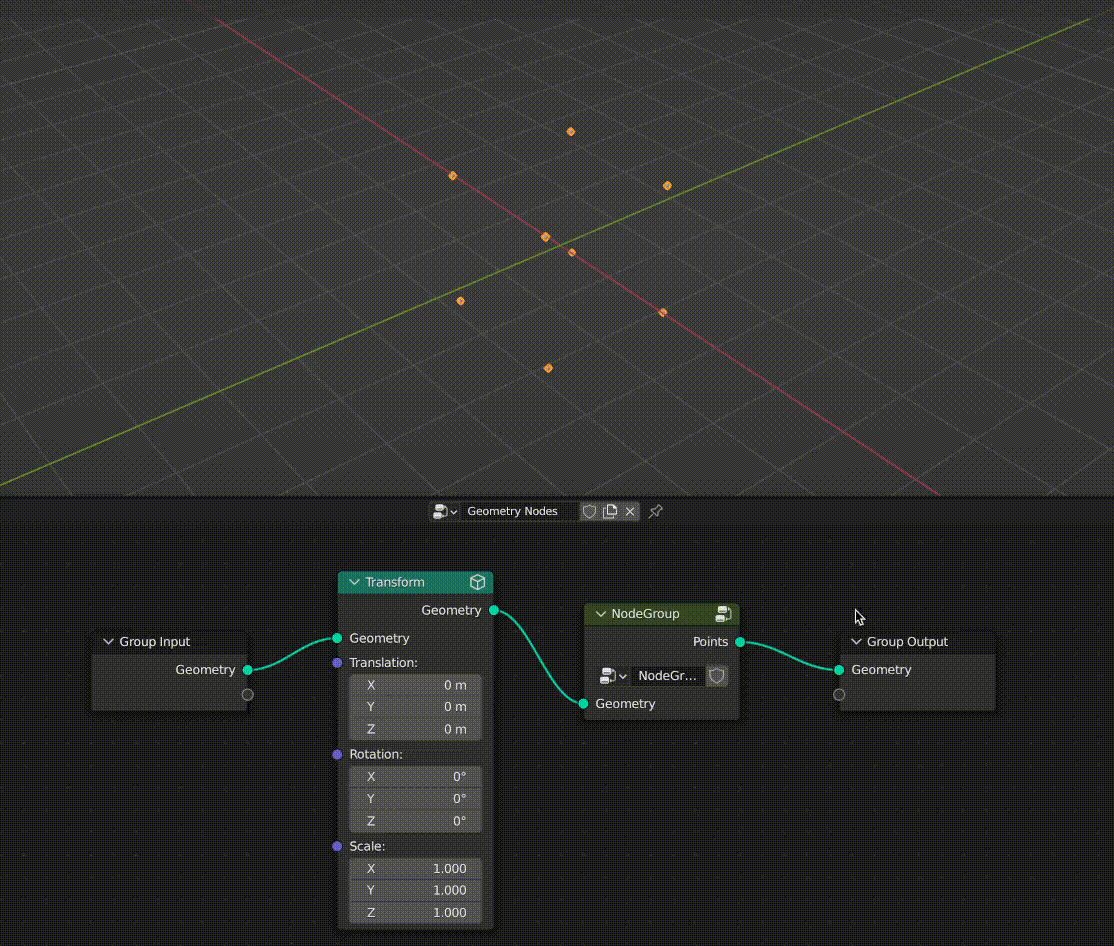The image size is (1114, 946).
Task: Edit Scale X value field
Action: click(416, 869)
